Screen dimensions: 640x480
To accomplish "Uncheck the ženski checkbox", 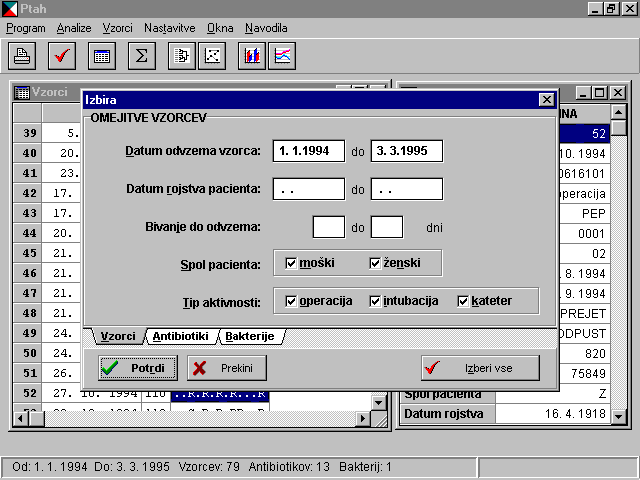I will [375, 263].
